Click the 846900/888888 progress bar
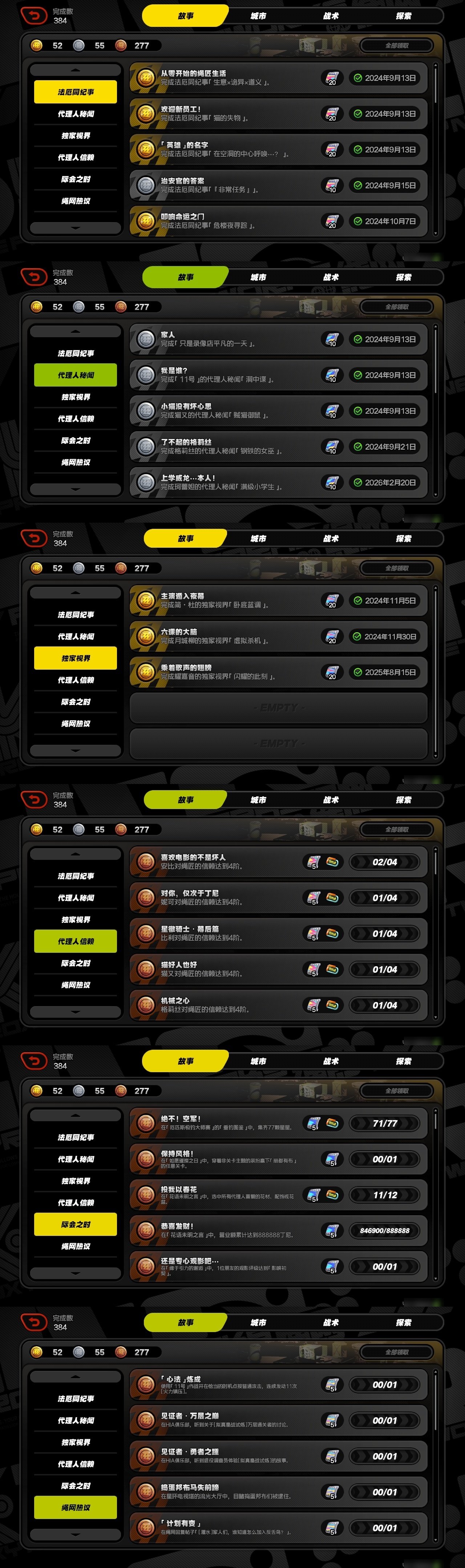465x1568 pixels. point(385,1230)
